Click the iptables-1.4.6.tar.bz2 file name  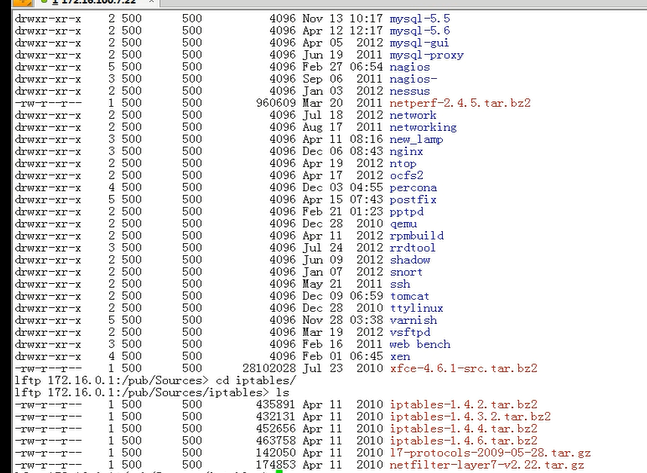pyautogui.click(x=463, y=440)
